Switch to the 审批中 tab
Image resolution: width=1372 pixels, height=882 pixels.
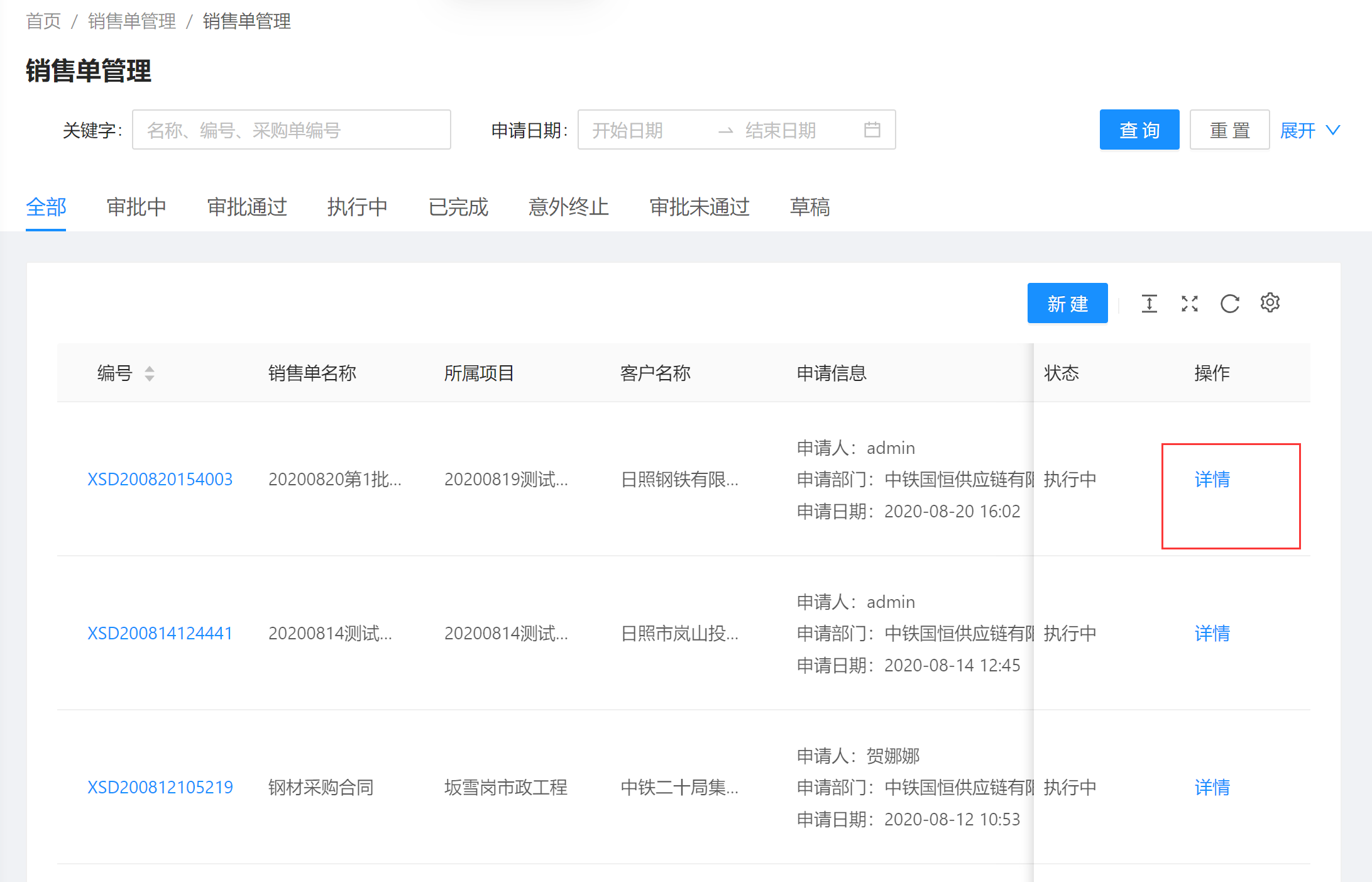pos(136,207)
